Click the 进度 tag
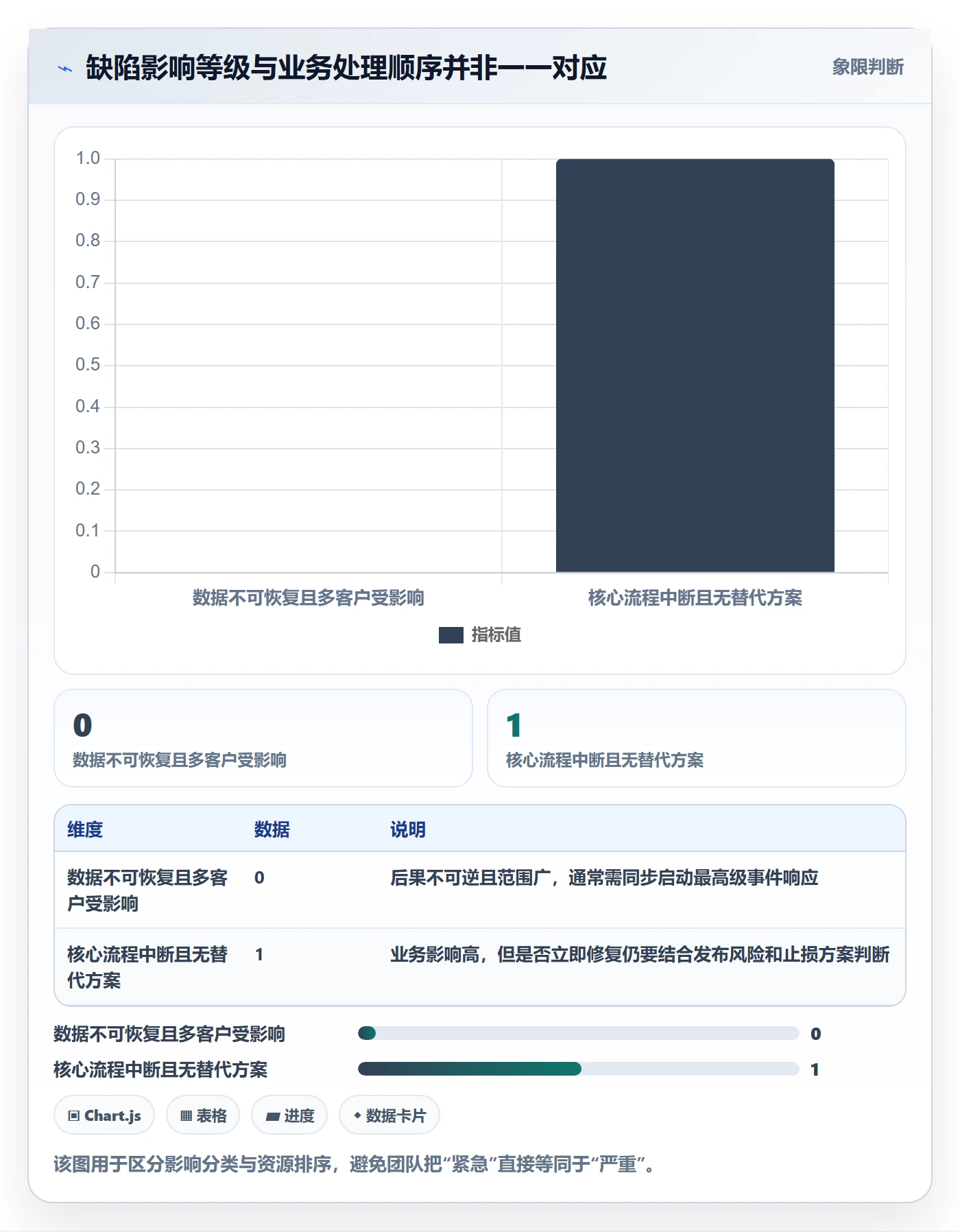 coord(289,1115)
